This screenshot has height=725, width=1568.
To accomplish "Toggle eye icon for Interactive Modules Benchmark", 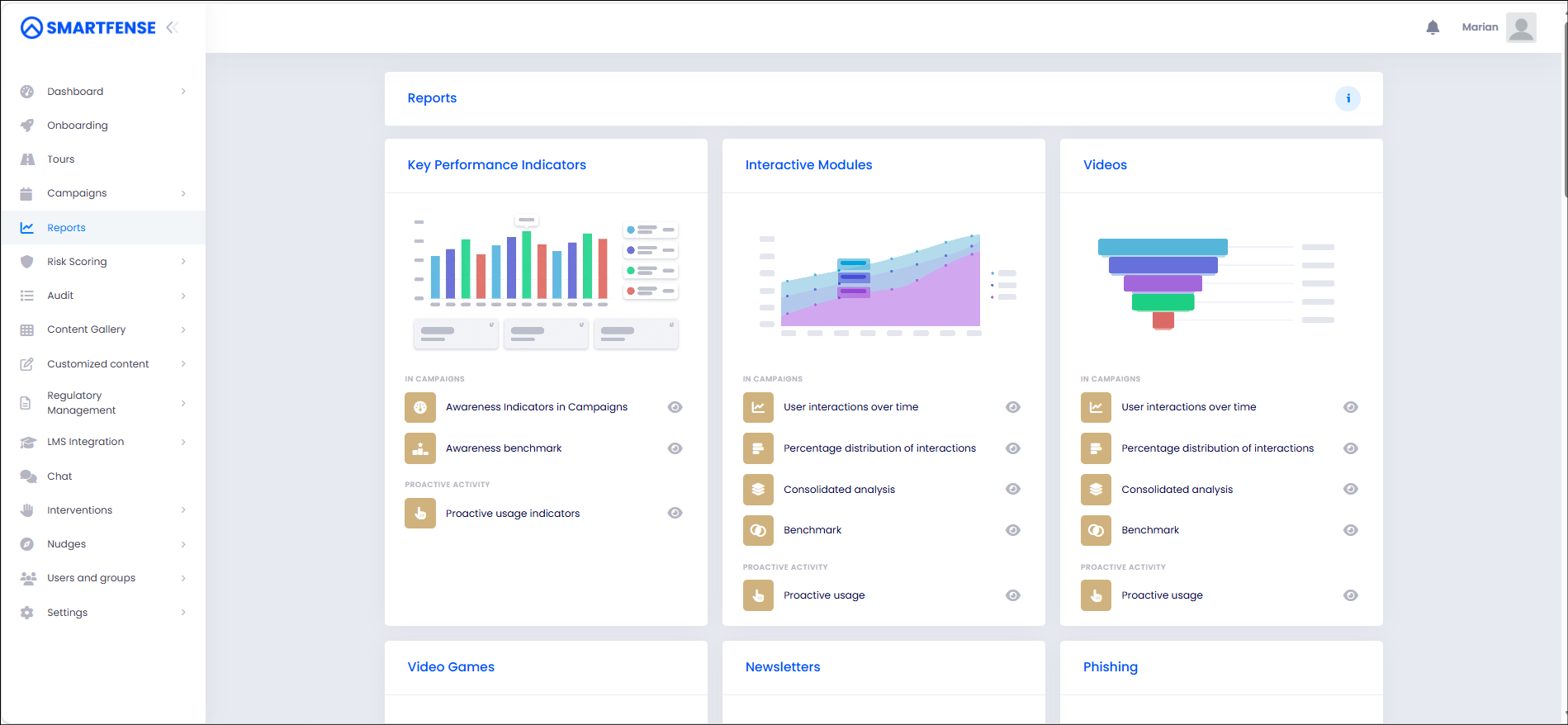I will pyautogui.click(x=1013, y=530).
